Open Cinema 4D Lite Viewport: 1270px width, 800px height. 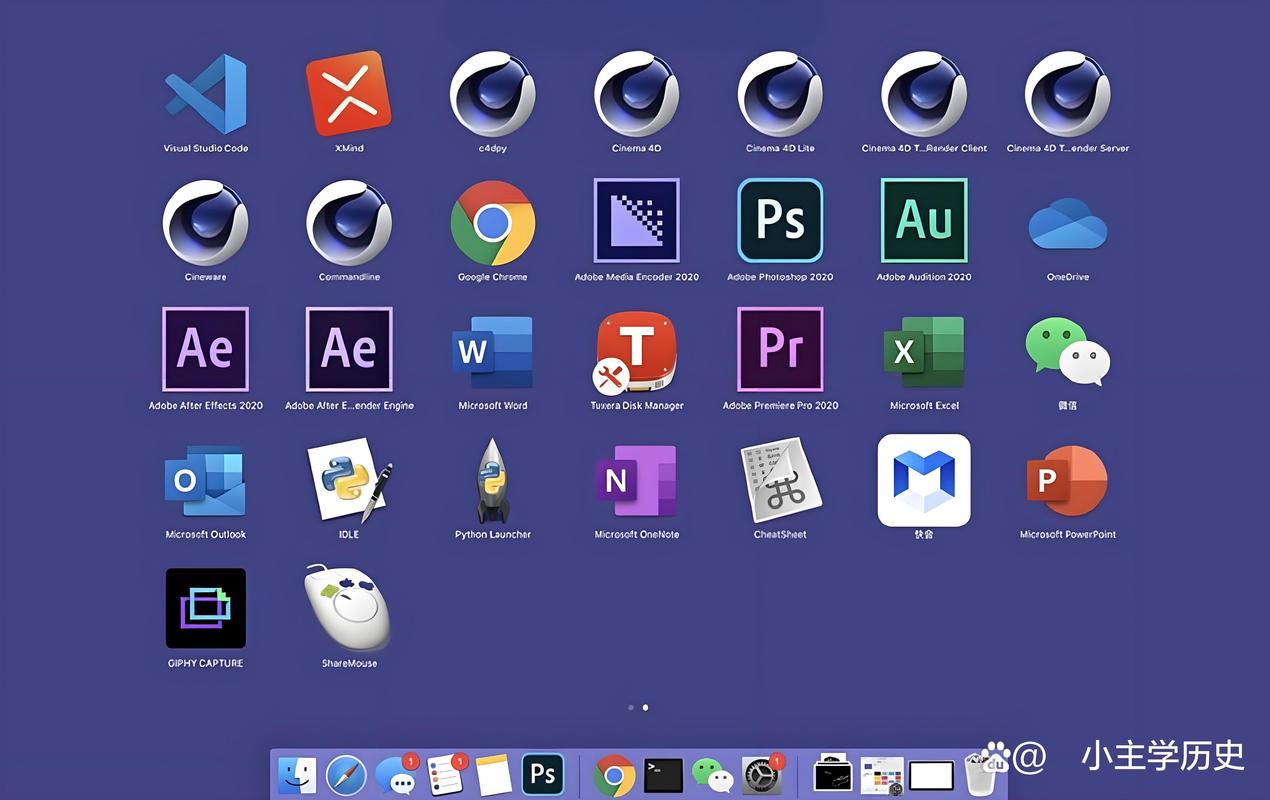780,94
